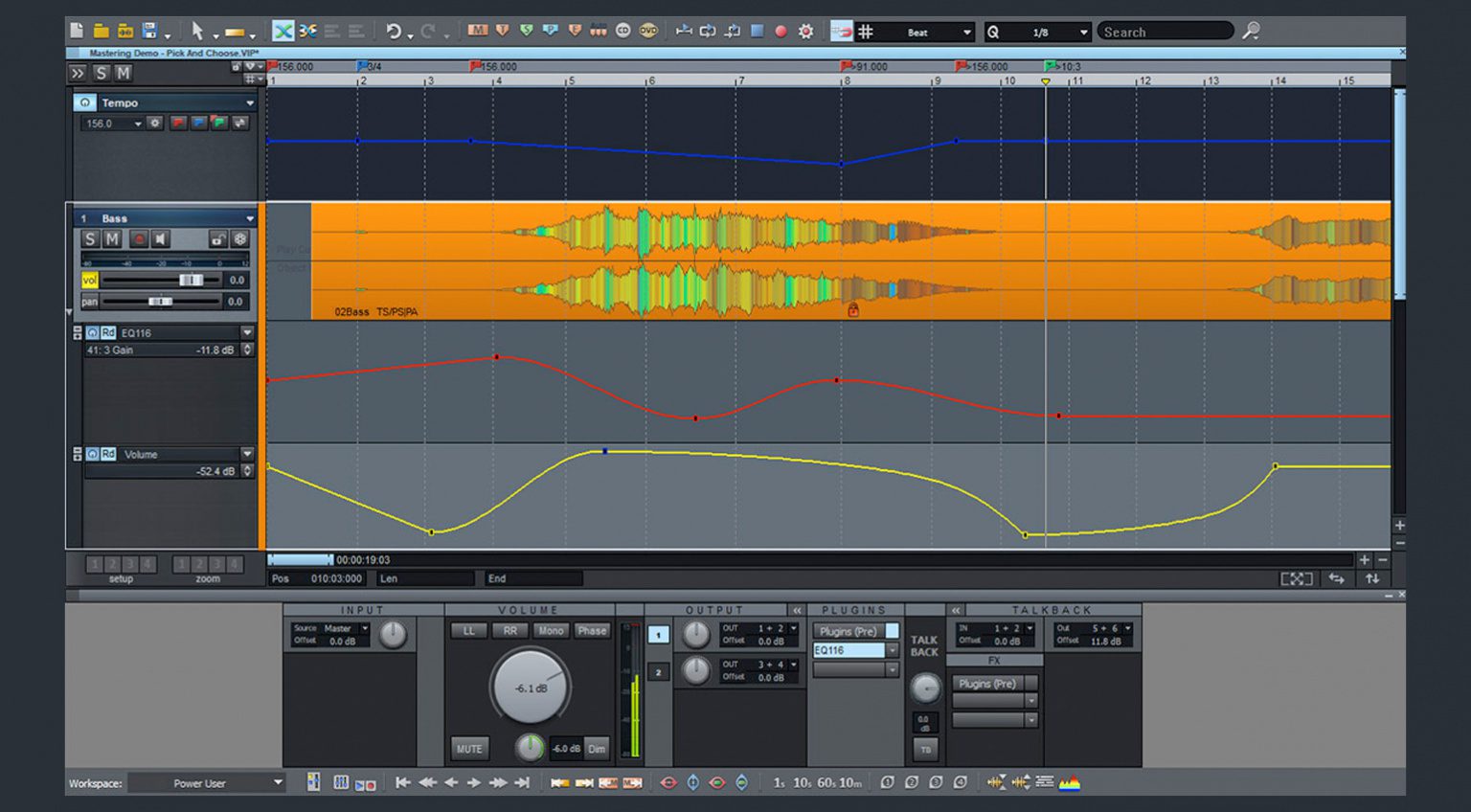Select output 2 button
Image resolution: width=1471 pixels, height=812 pixels.
tap(658, 672)
